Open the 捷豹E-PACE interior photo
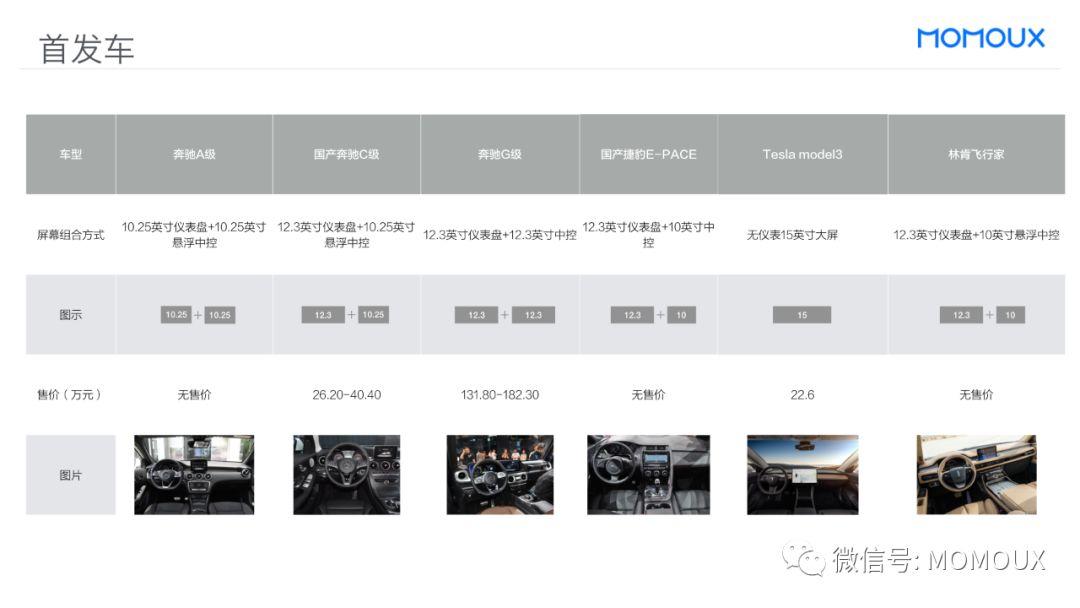Viewport: 1080px width, 608px height. 648,474
